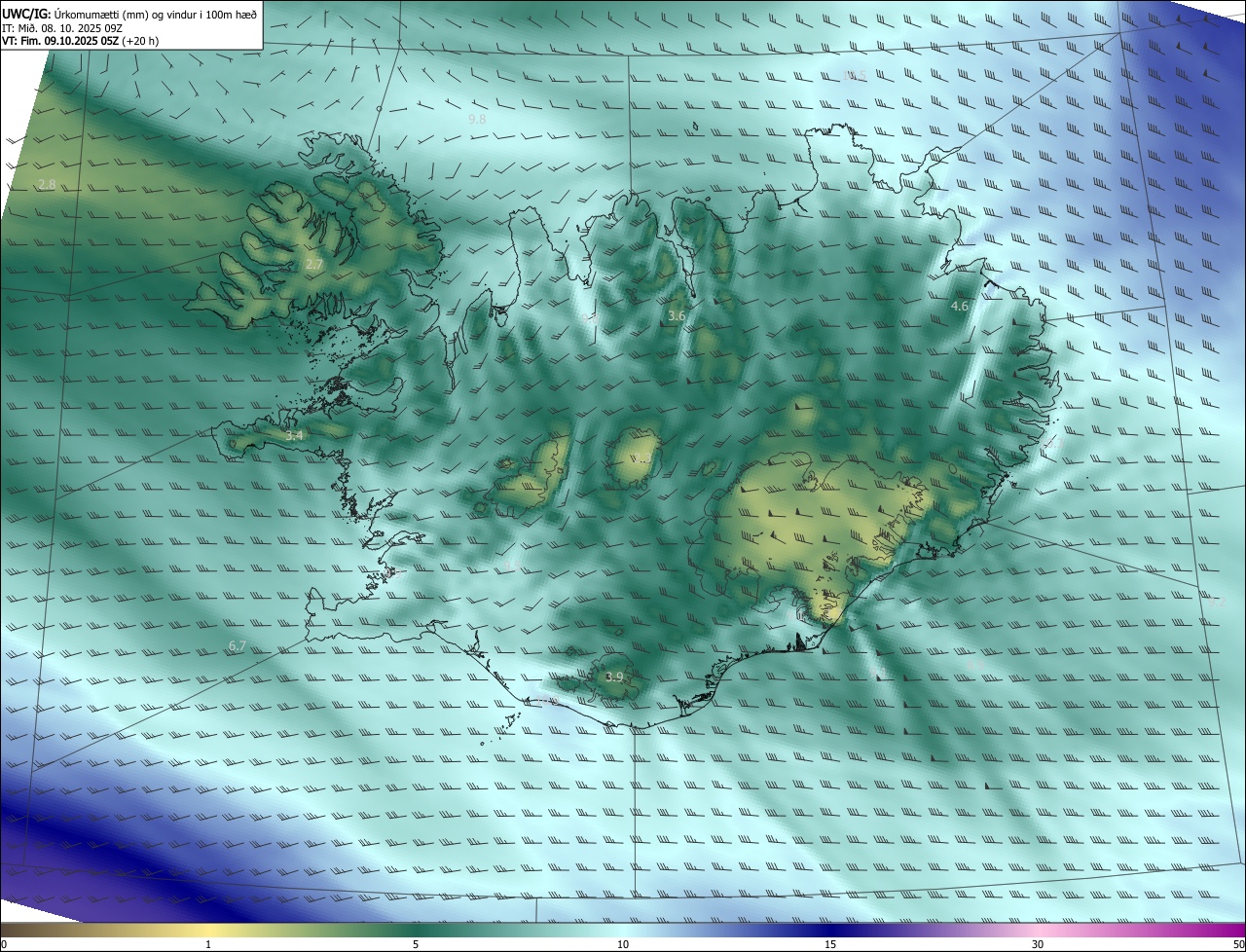
Task: Click the map value label '9.8'
Action: click(477, 119)
